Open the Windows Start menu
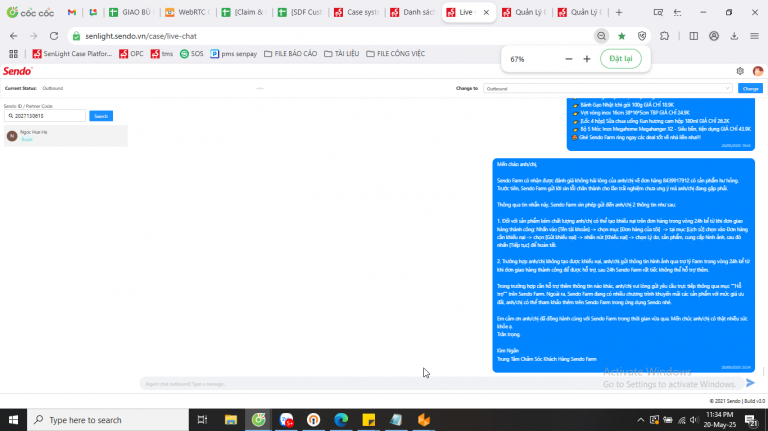The width and height of the screenshot is (768, 431). (x=13, y=420)
